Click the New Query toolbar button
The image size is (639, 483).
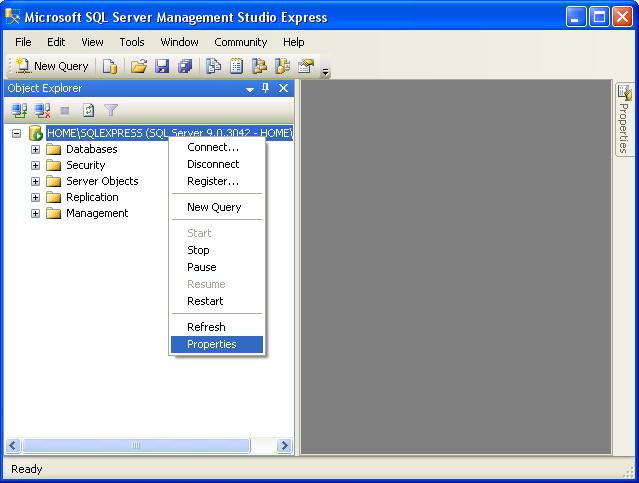pyautogui.click(x=52, y=66)
